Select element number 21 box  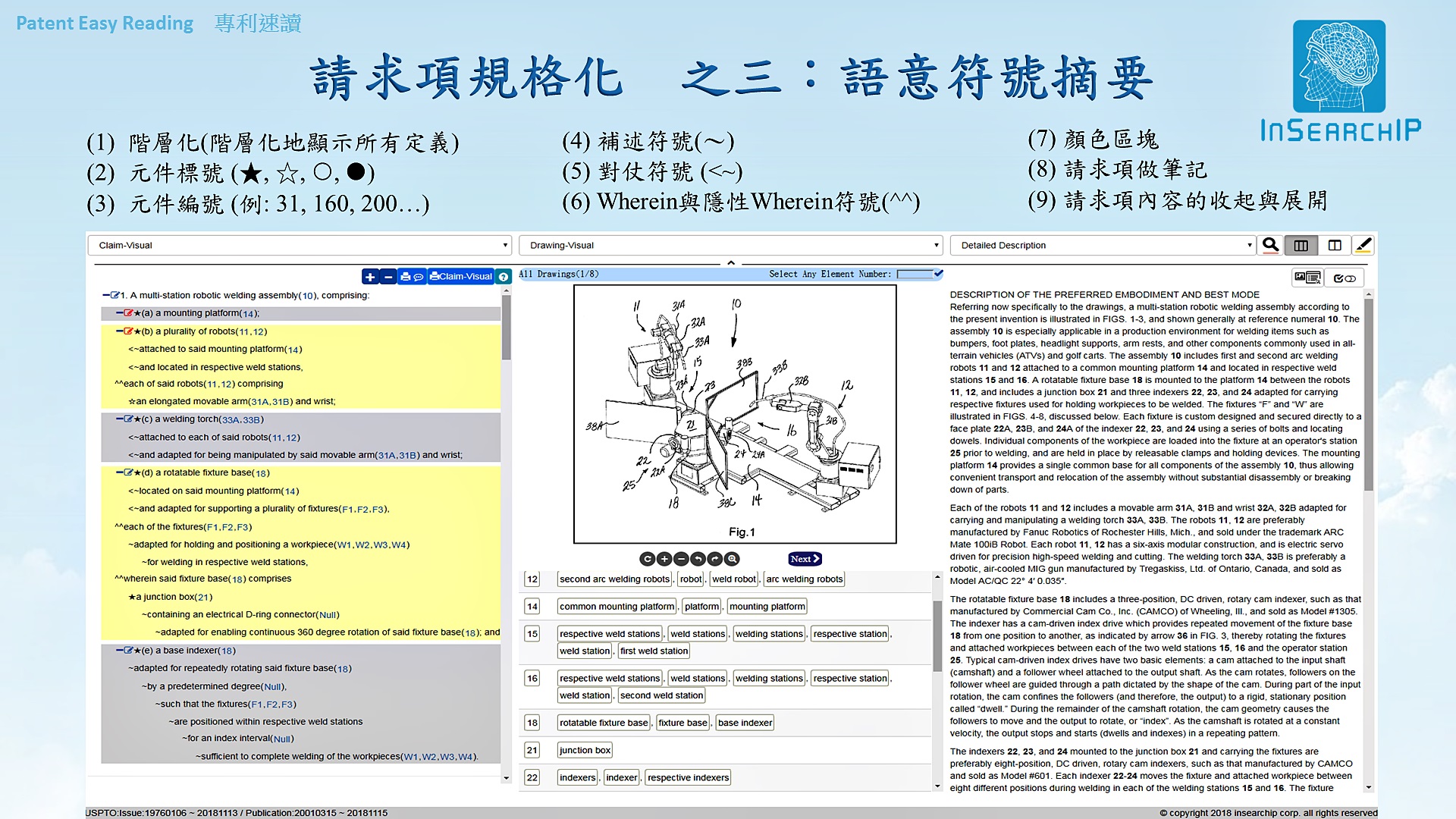point(532,750)
